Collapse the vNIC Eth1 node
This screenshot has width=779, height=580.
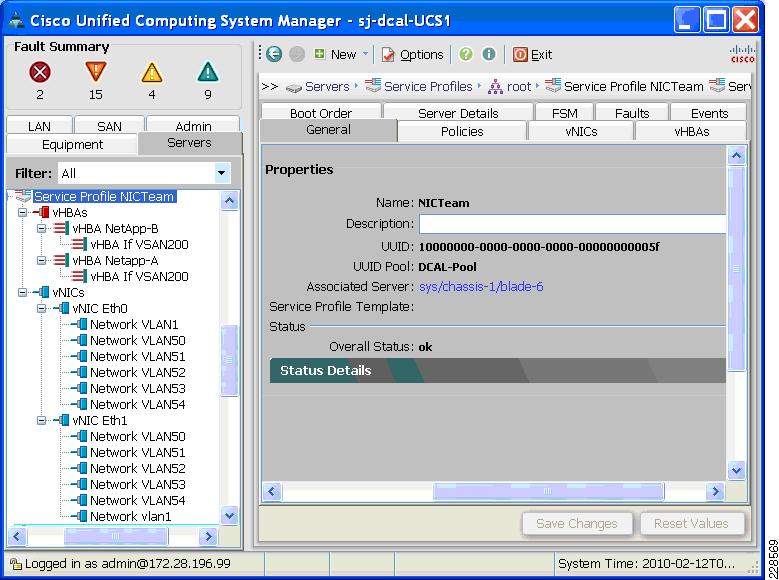pos(42,420)
